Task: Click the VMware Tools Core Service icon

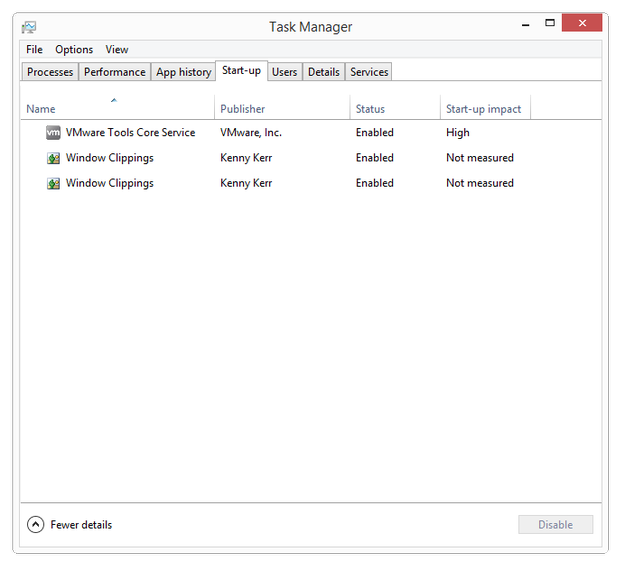Action: [x=53, y=133]
